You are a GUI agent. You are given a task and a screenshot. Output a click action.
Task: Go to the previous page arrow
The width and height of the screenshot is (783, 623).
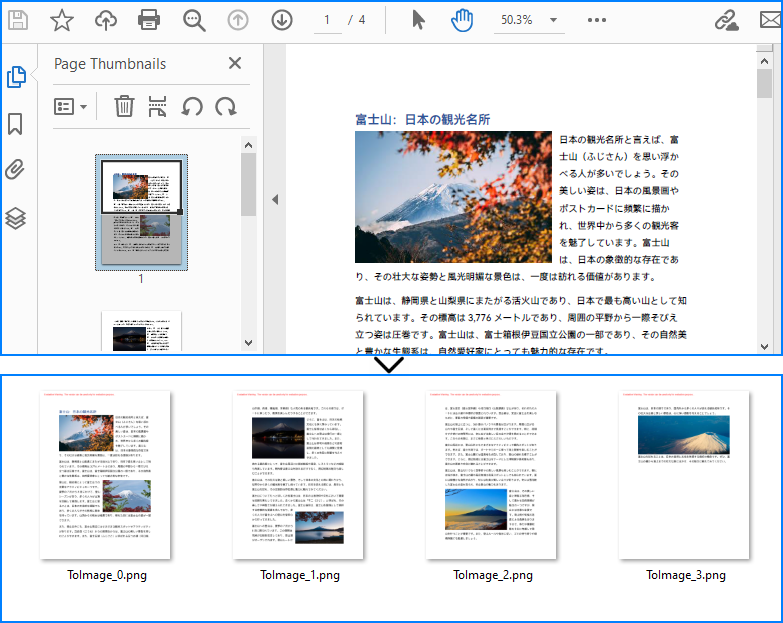point(238,20)
